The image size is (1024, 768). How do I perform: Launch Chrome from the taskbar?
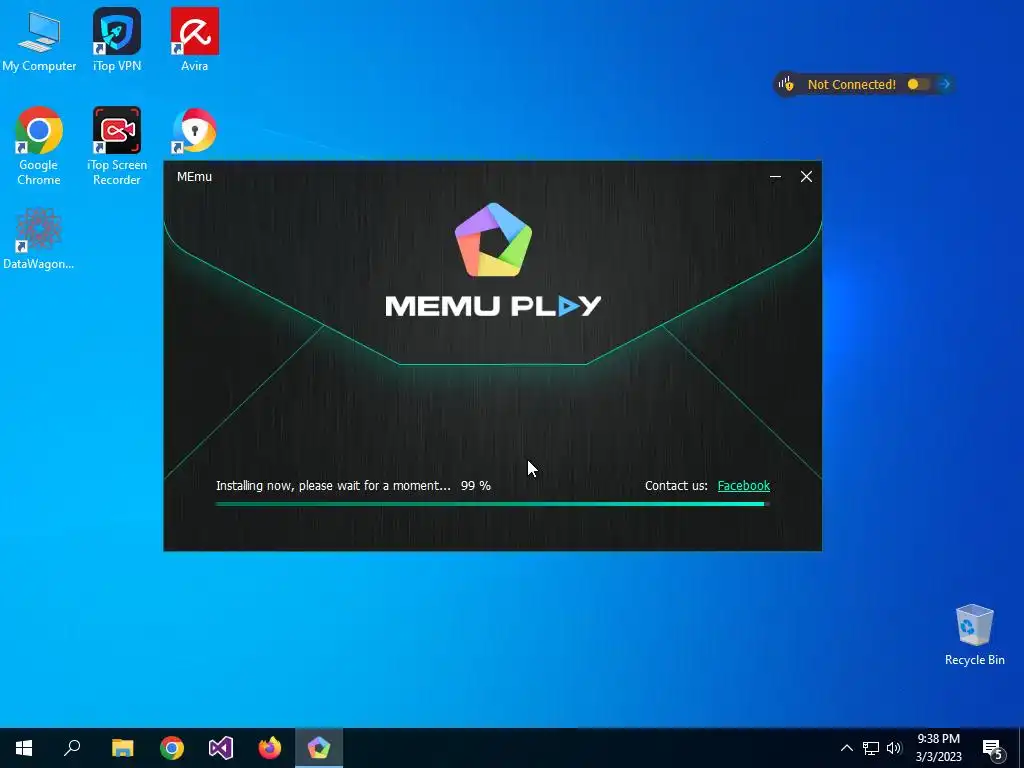(x=172, y=748)
